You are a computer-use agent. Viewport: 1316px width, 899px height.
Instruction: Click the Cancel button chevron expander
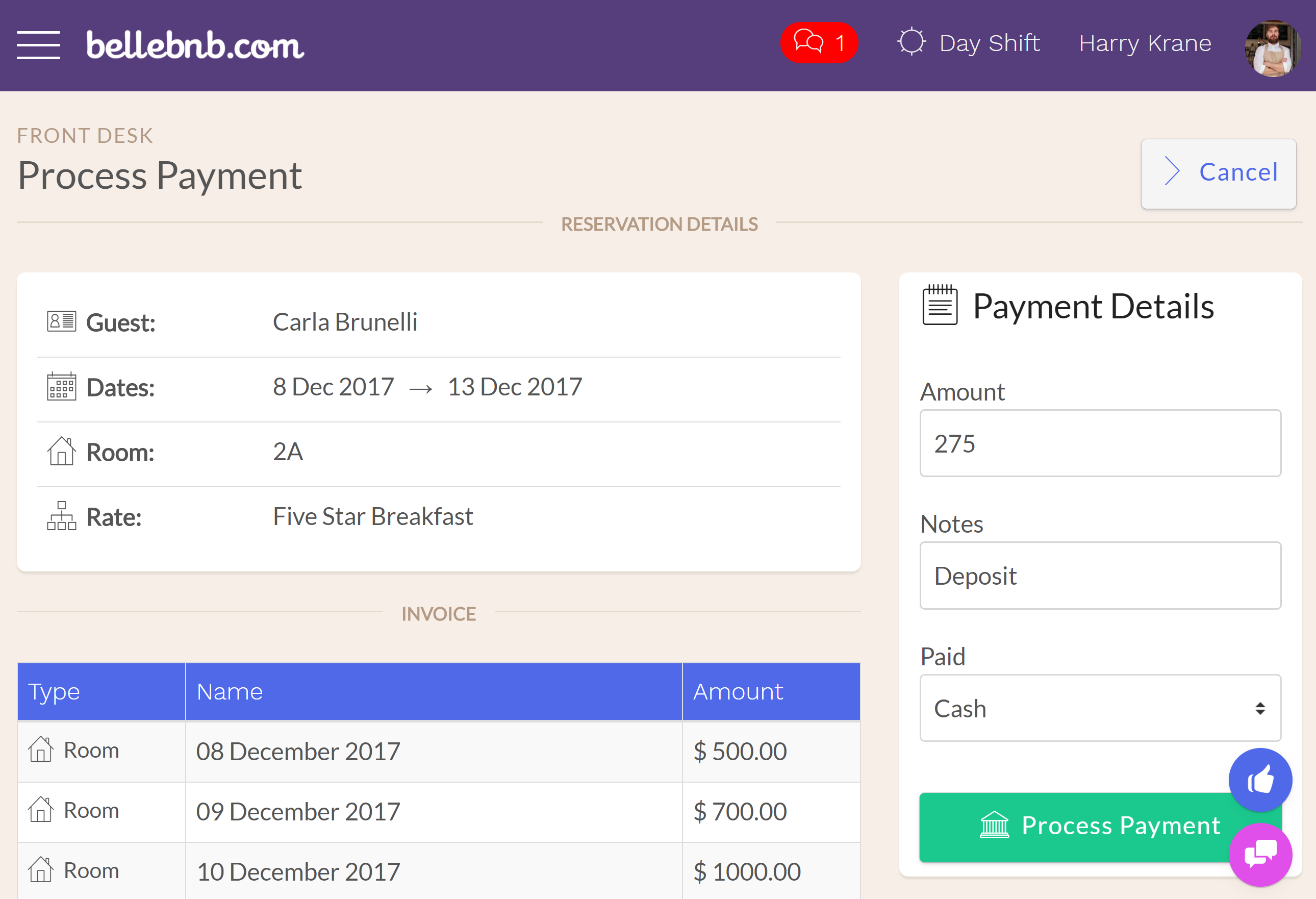pos(1175,171)
